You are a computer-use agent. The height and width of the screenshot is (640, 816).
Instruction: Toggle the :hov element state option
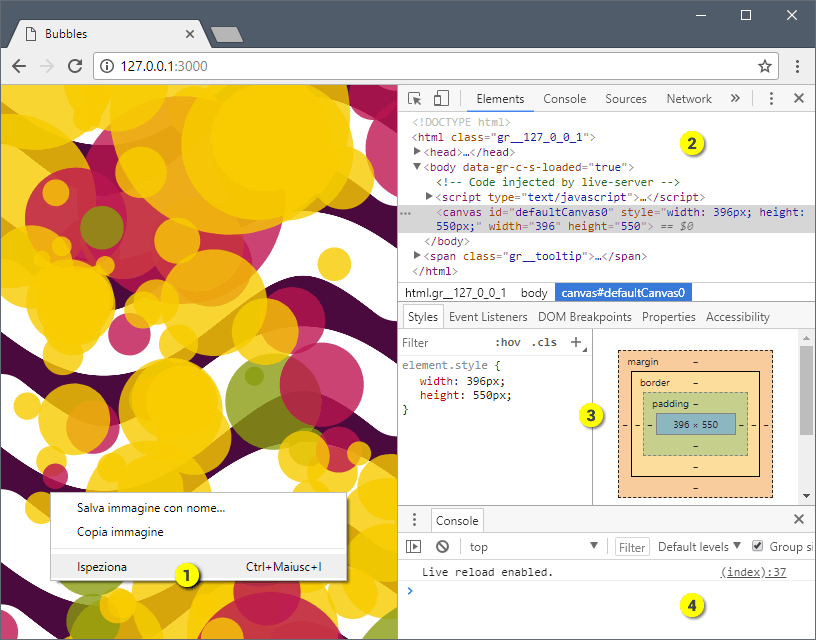pyautogui.click(x=508, y=342)
